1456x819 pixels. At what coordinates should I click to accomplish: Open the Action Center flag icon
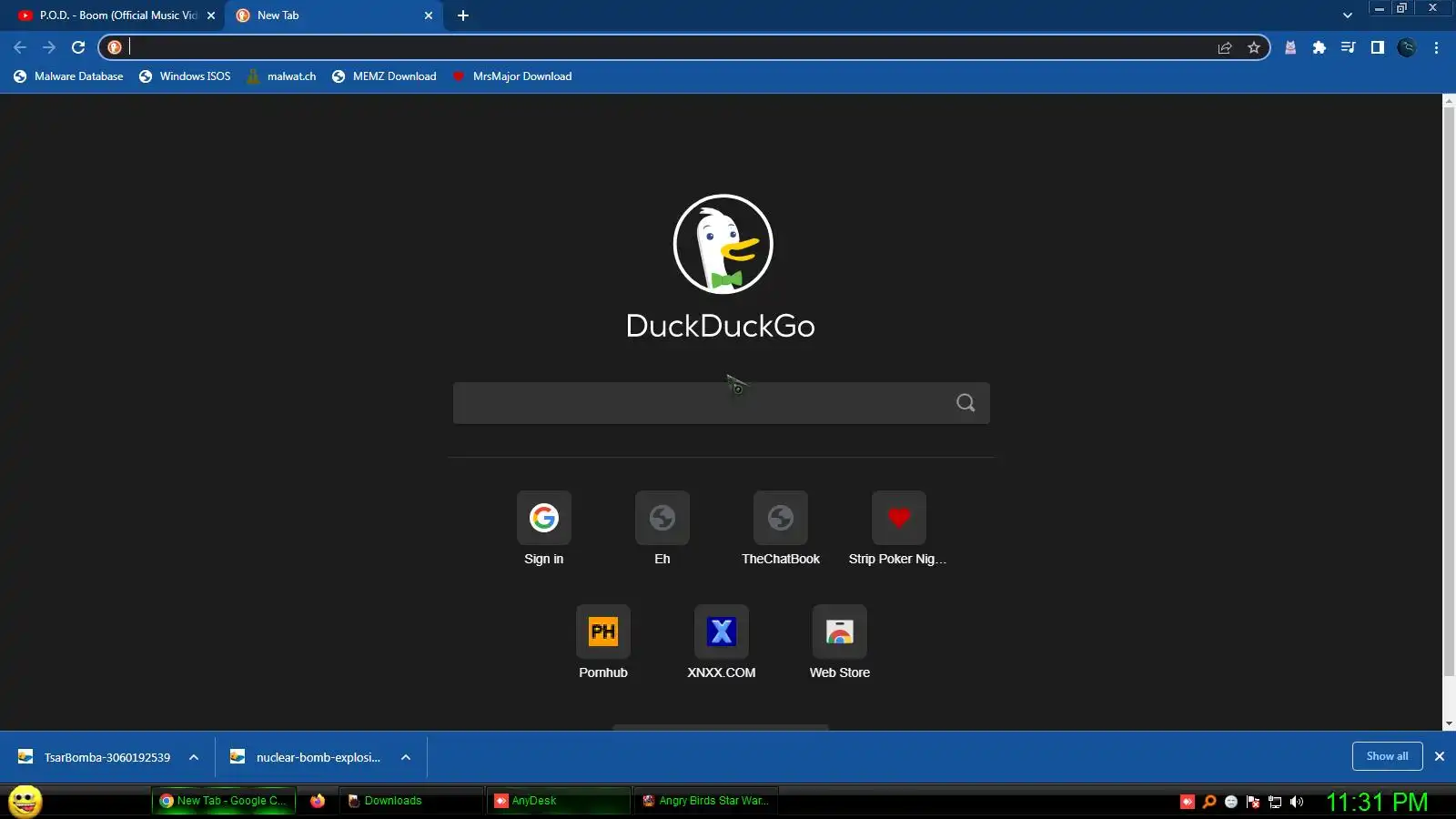(1253, 802)
